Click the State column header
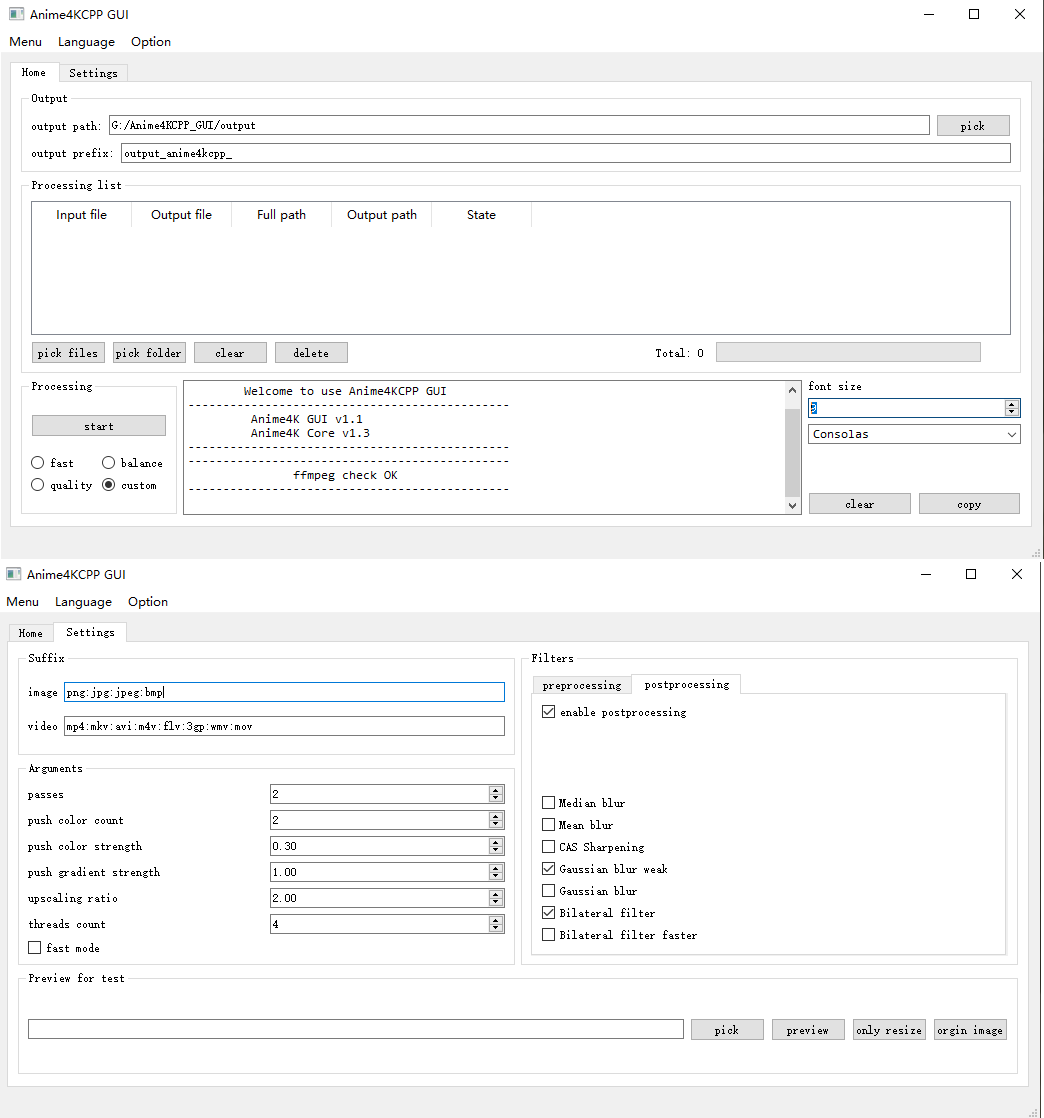Viewport: 1044px width, 1118px height. click(481, 215)
